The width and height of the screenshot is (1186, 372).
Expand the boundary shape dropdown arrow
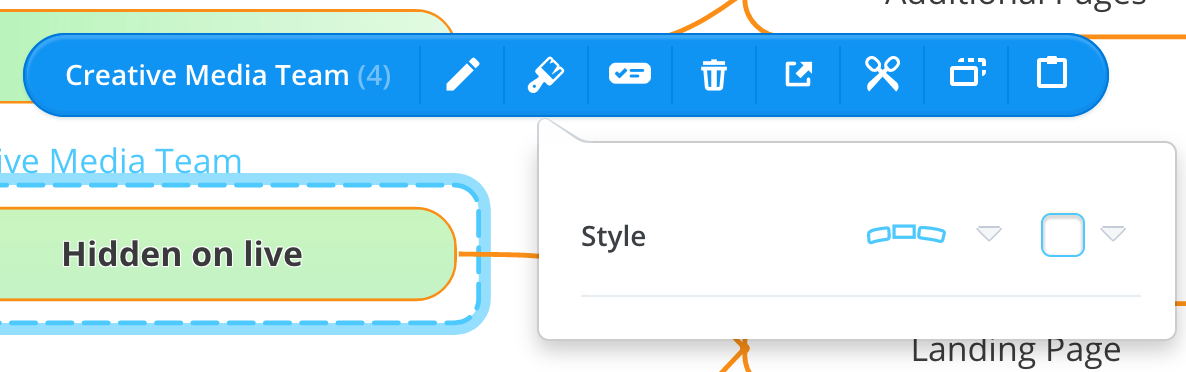pyautogui.click(x=989, y=234)
